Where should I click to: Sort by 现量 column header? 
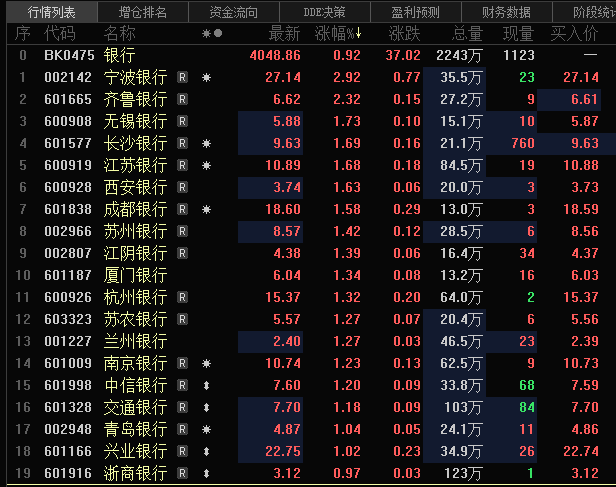coord(519,34)
